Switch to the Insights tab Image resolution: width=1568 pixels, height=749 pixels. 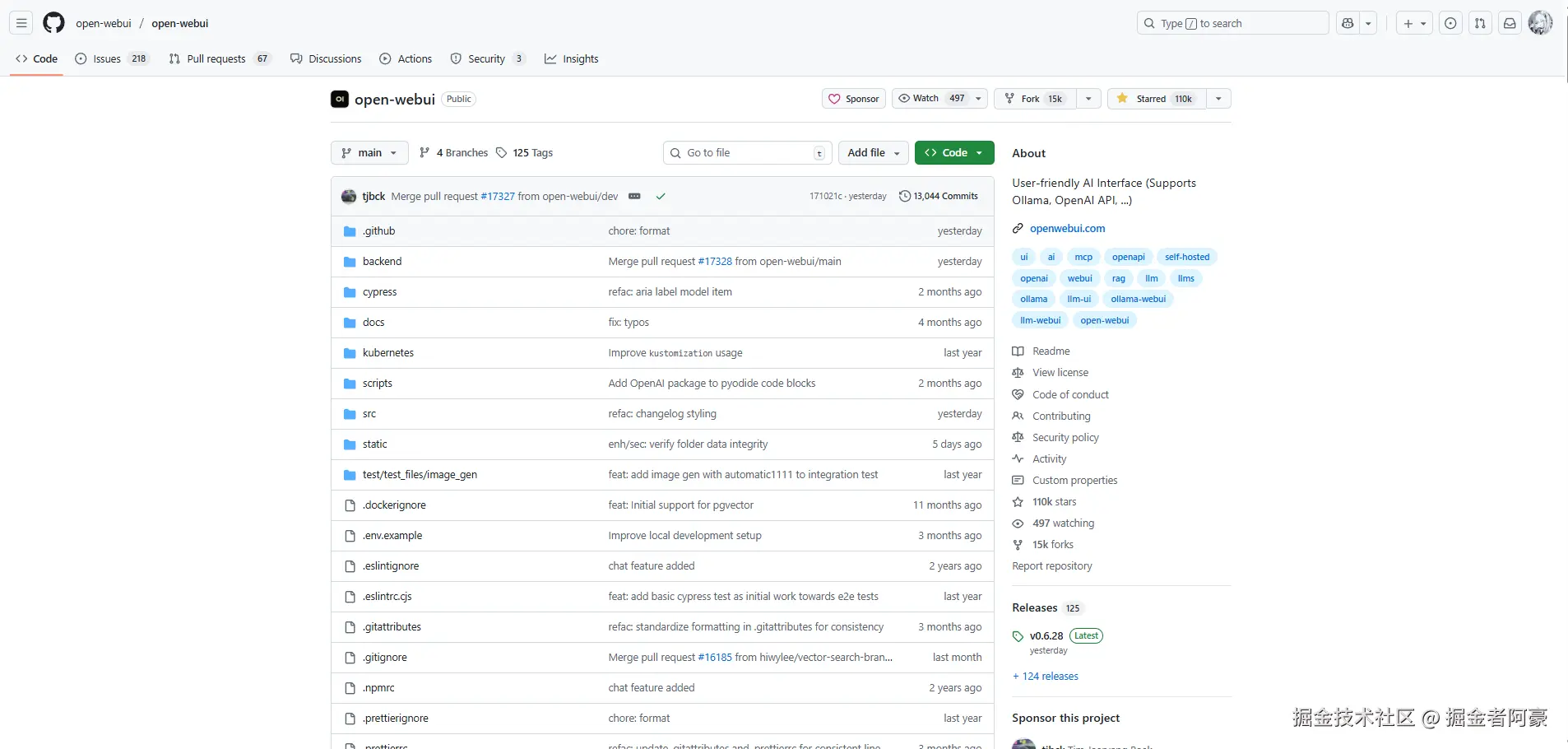(572, 58)
